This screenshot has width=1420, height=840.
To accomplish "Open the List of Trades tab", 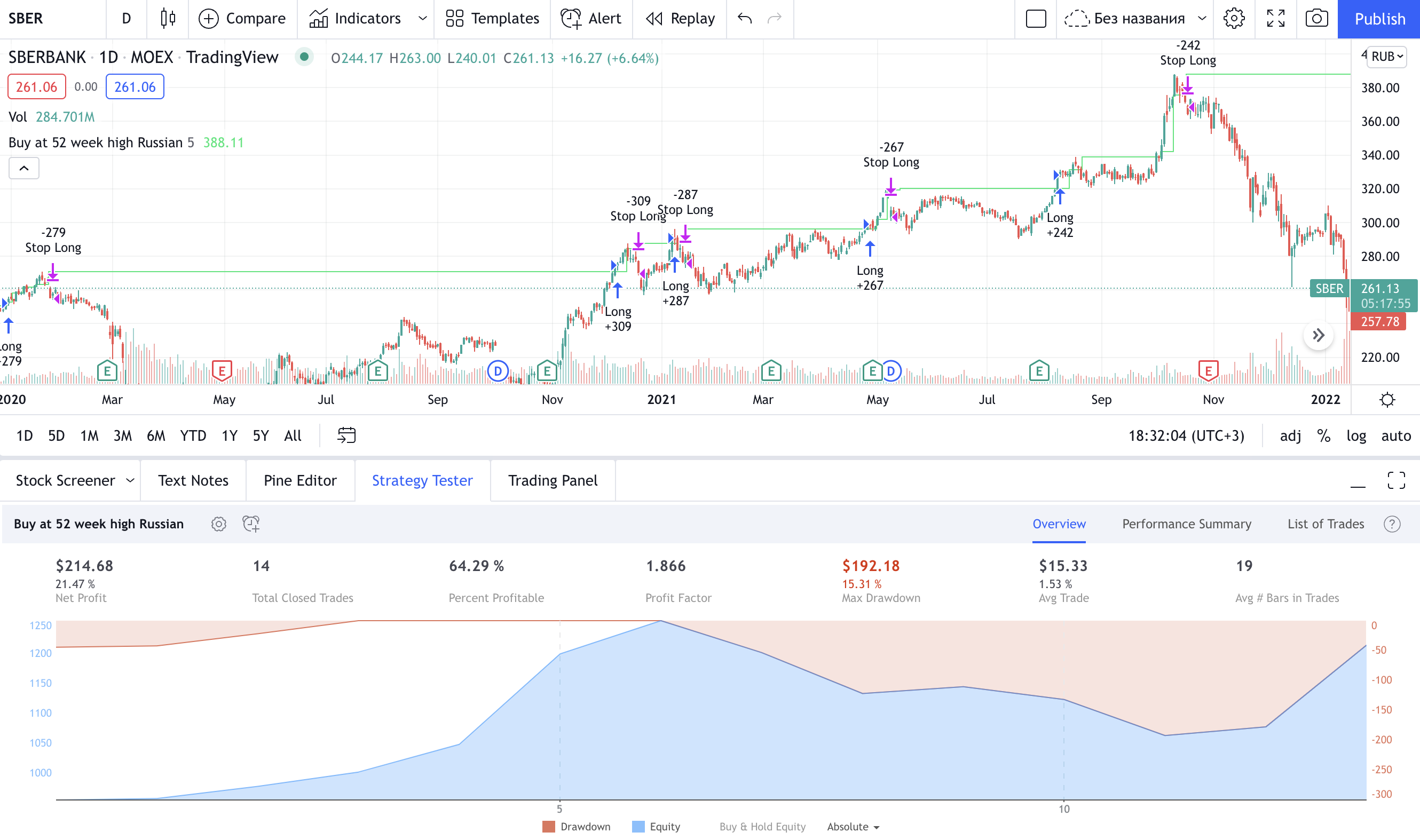I will click(x=1326, y=524).
